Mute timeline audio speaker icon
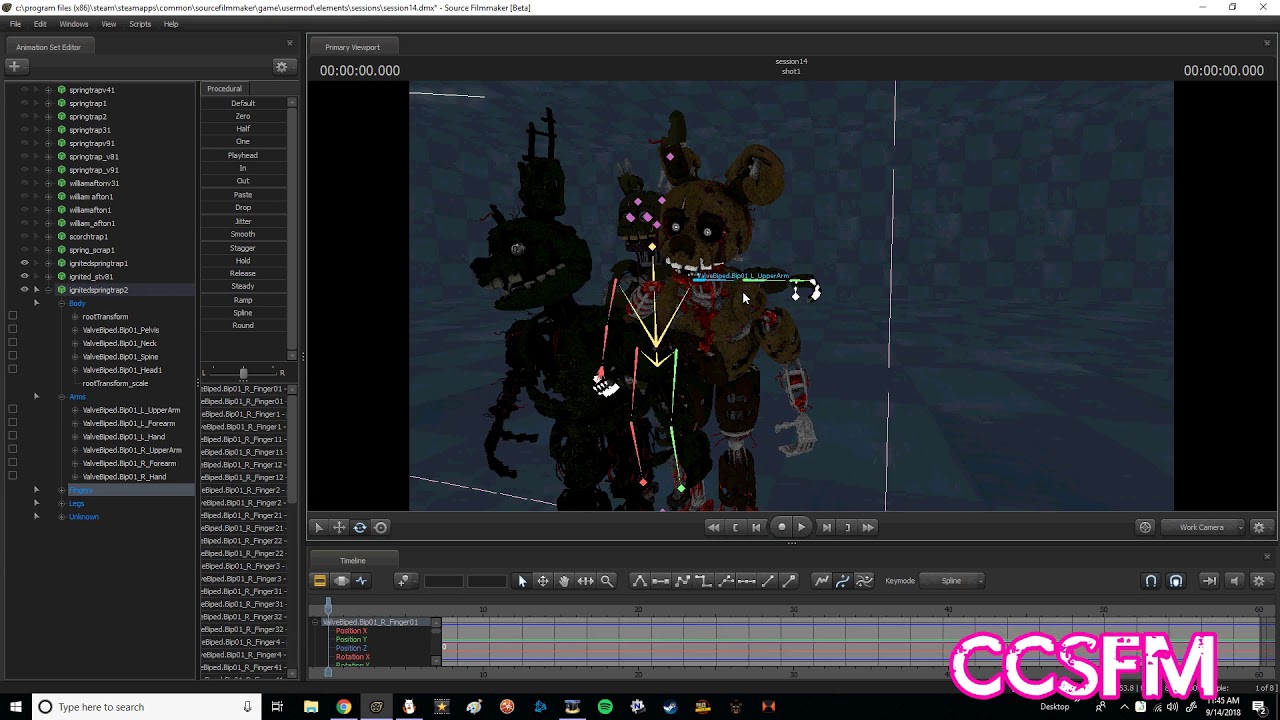The image size is (1280, 720). coord(1234,580)
